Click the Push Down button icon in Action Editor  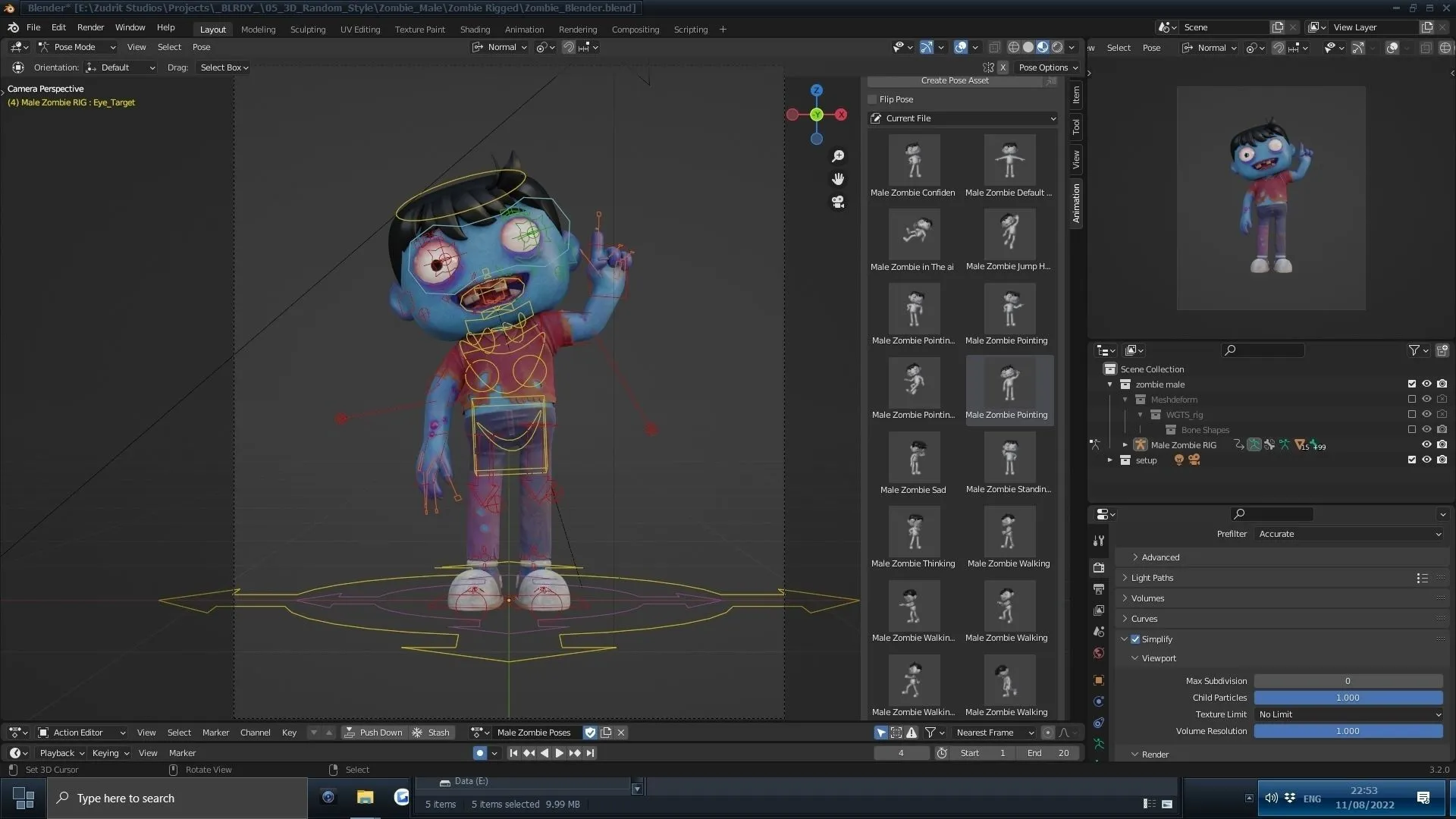[x=350, y=733]
